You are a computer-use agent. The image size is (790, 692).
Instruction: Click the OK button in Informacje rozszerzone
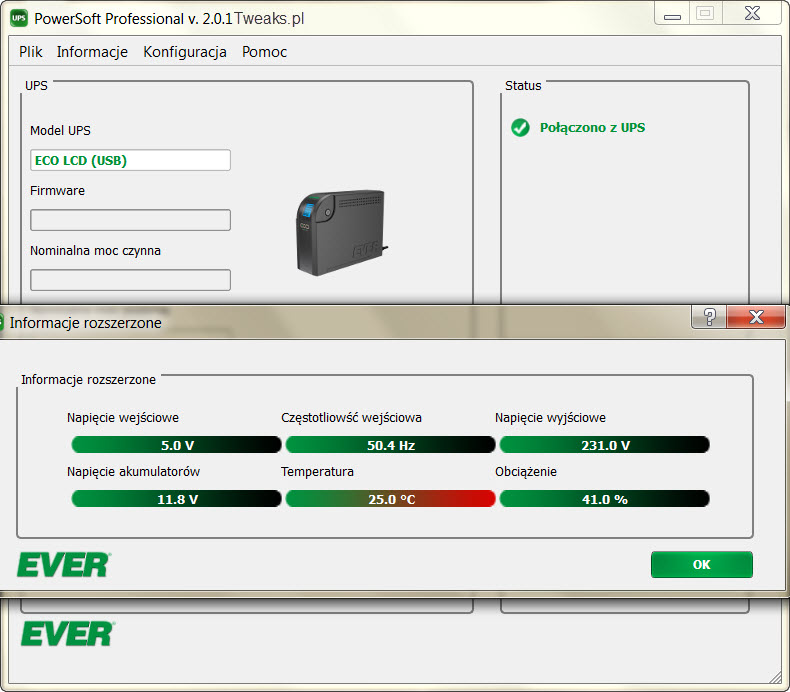702,564
